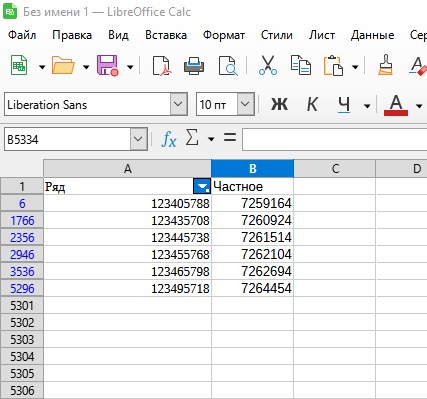Open the Лист menu
The height and width of the screenshot is (399, 427).
[322, 35]
